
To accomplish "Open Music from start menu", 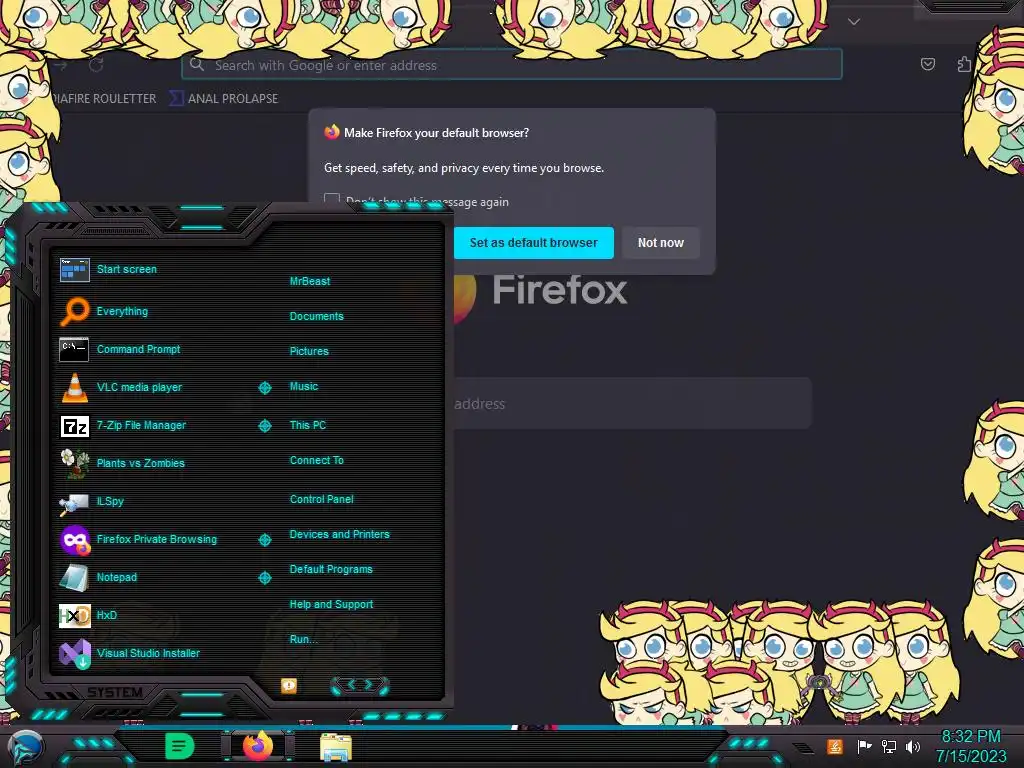I will [304, 387].
